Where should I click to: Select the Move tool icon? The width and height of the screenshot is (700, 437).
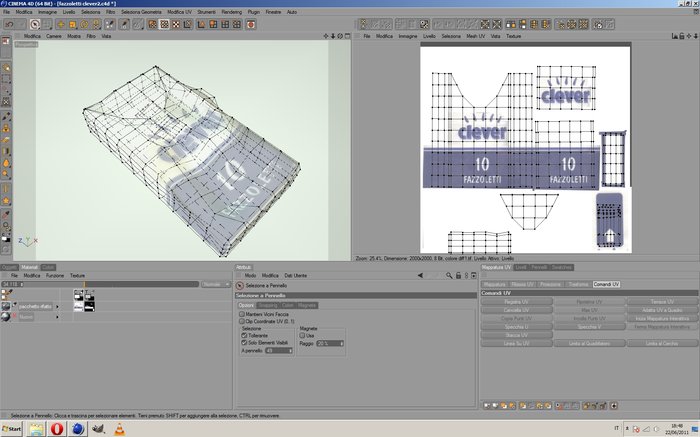point(61,25)
